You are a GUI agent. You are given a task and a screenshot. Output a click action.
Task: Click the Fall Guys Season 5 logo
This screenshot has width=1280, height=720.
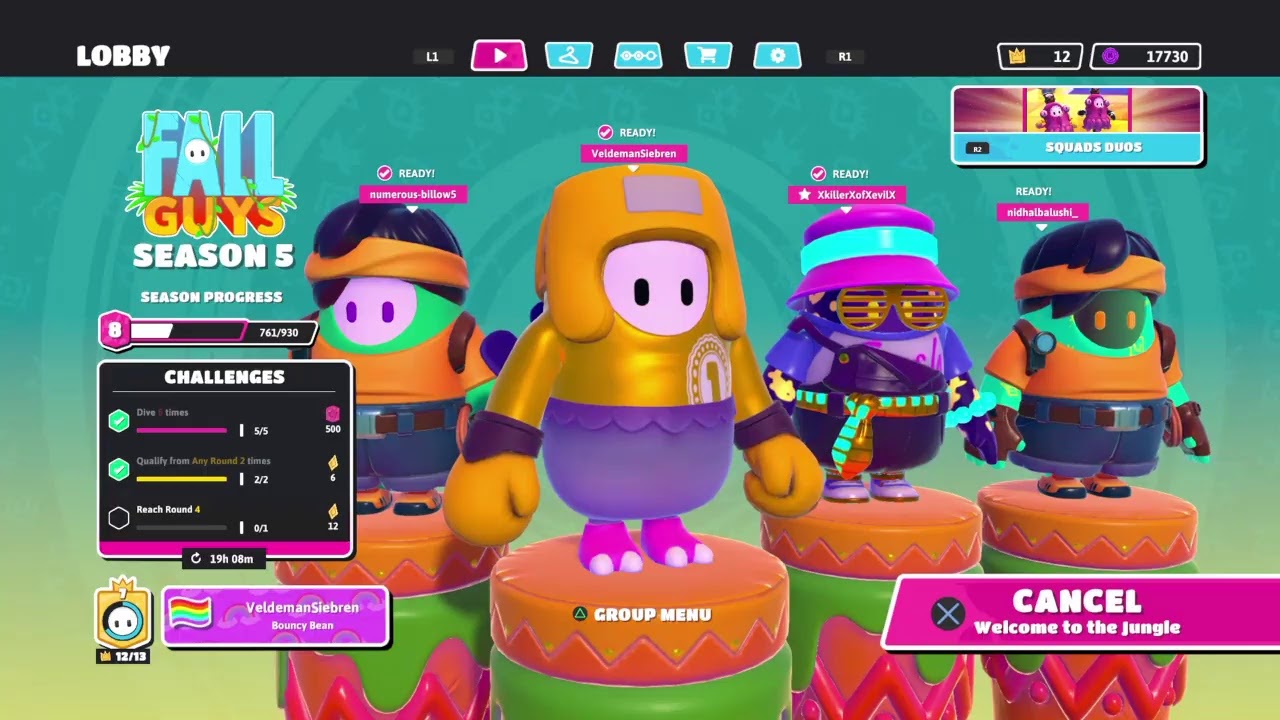[212, 190]
